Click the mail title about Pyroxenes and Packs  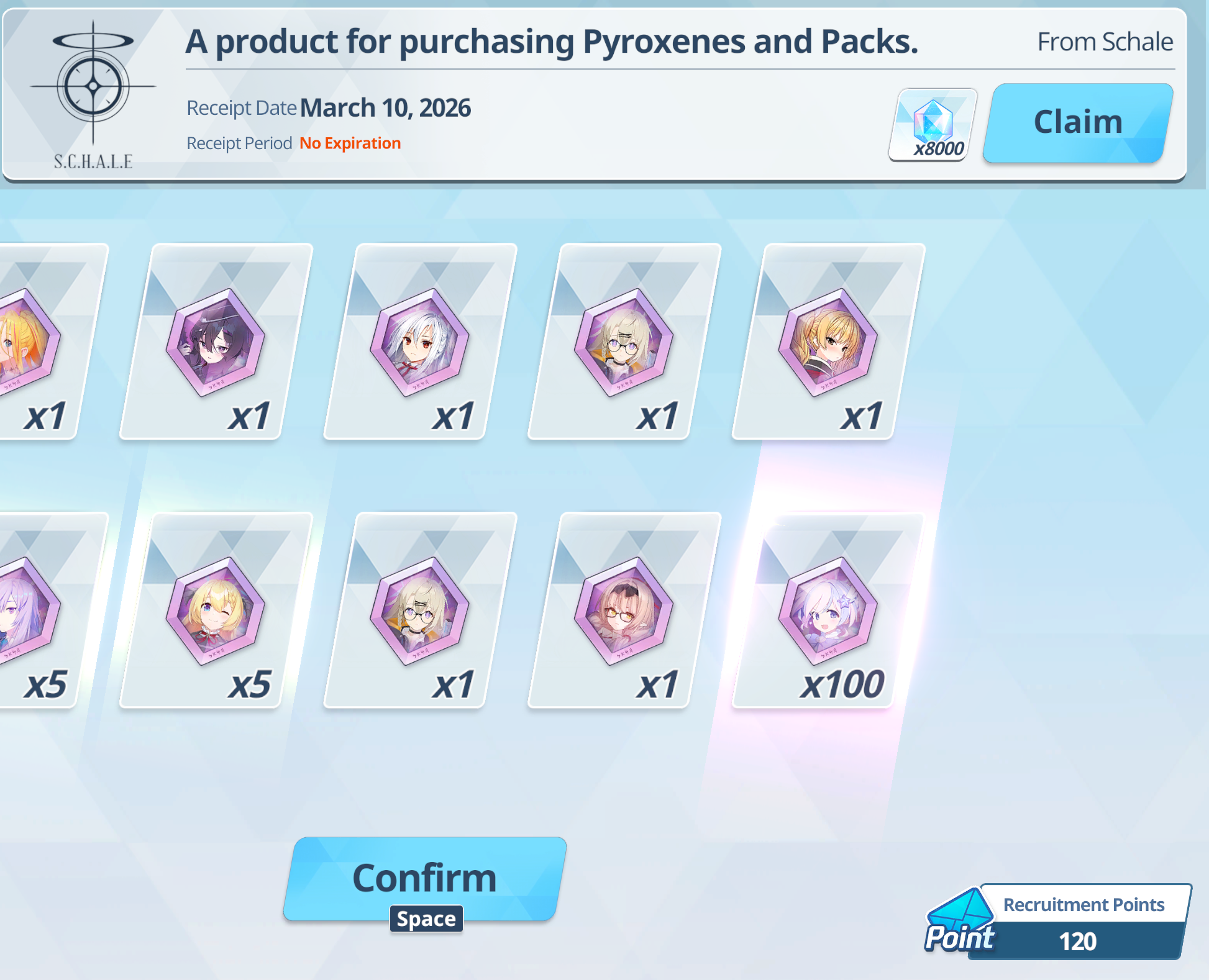coord(552,42)
